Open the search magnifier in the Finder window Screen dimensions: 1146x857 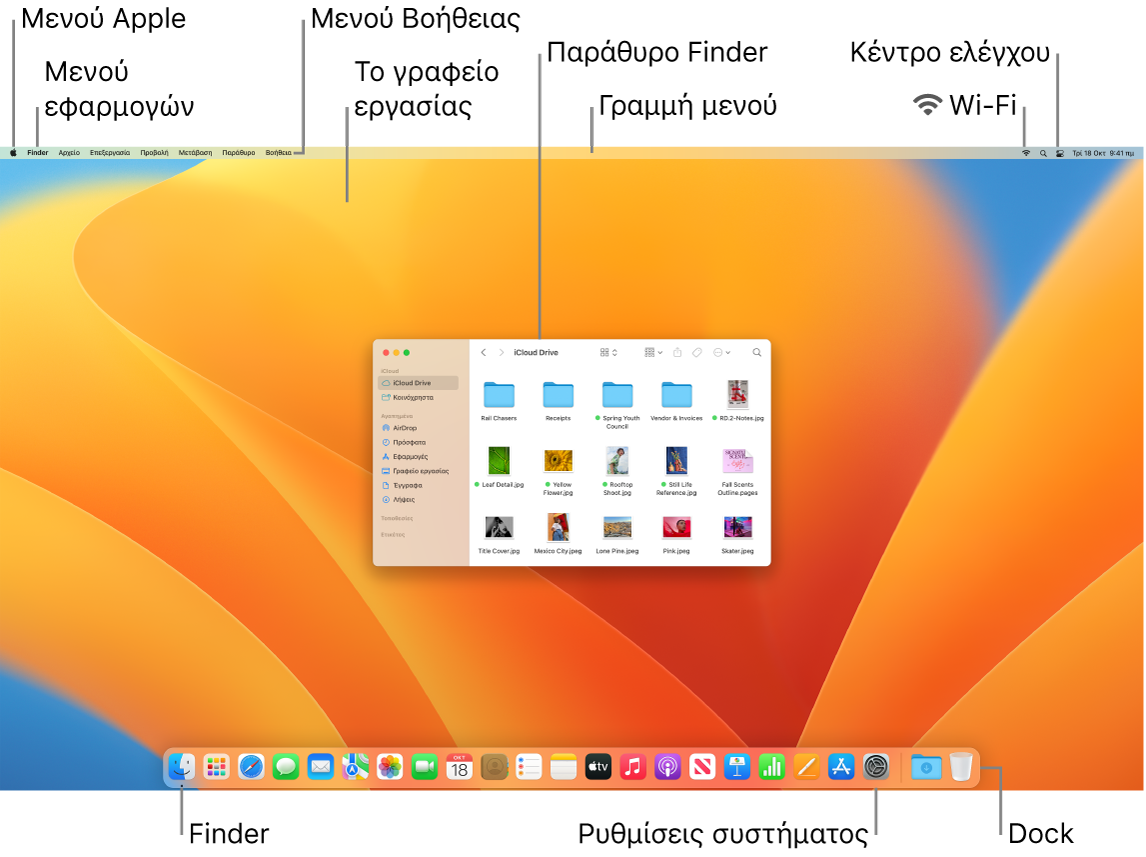coord(758,352)
